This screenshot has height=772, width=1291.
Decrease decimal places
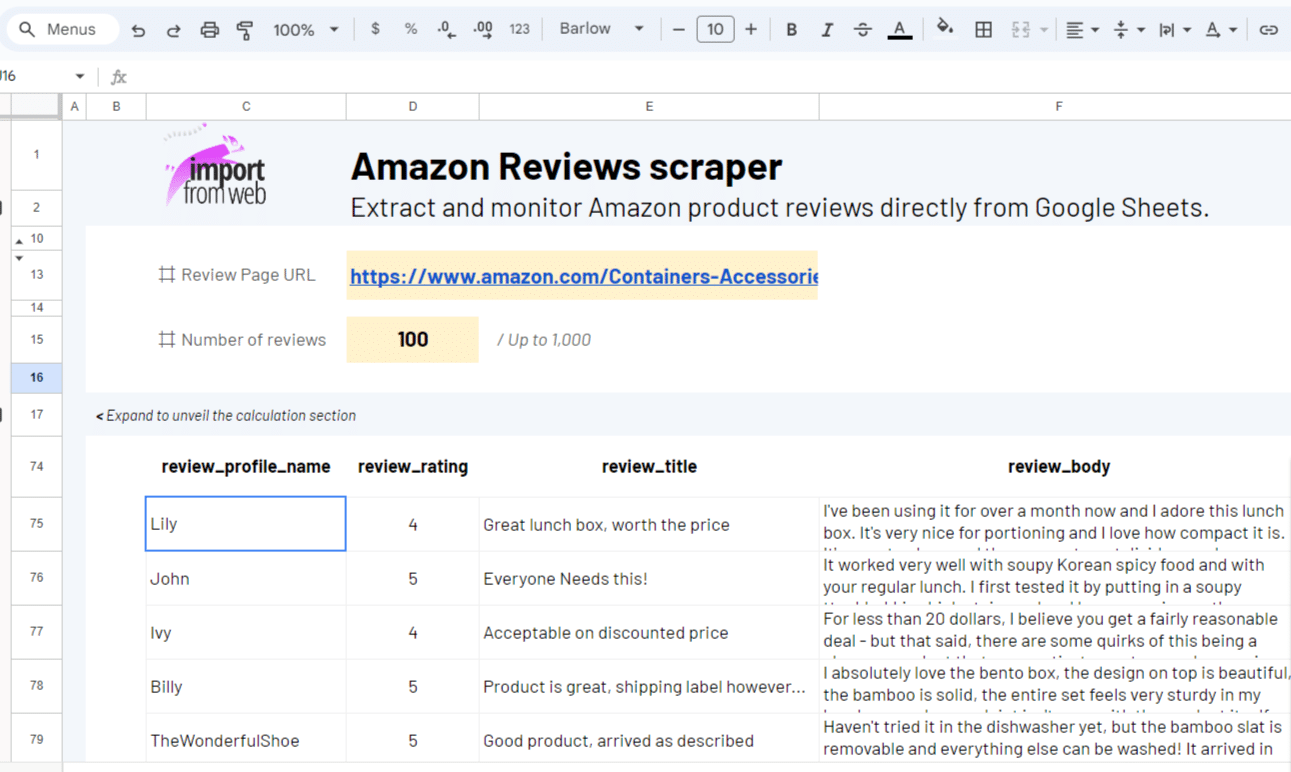coord(446,30)
